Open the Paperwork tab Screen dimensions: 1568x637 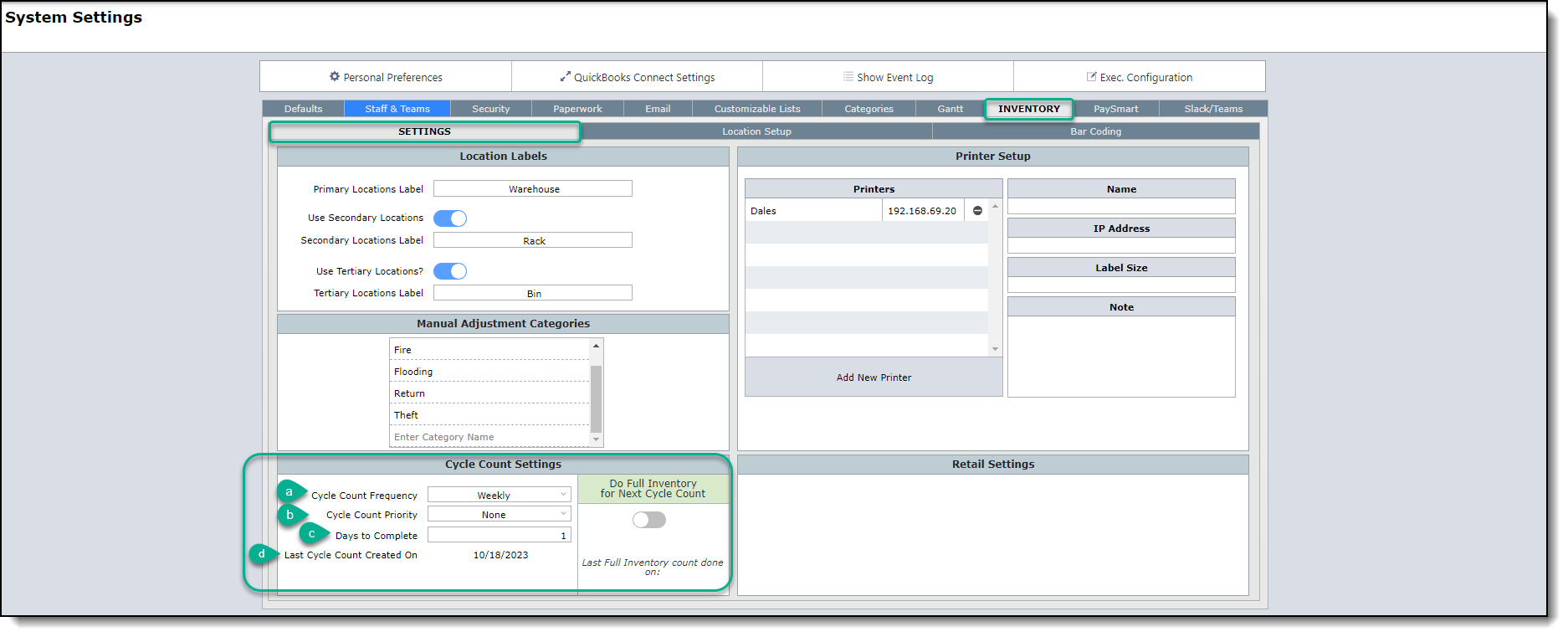coord(577,109)
